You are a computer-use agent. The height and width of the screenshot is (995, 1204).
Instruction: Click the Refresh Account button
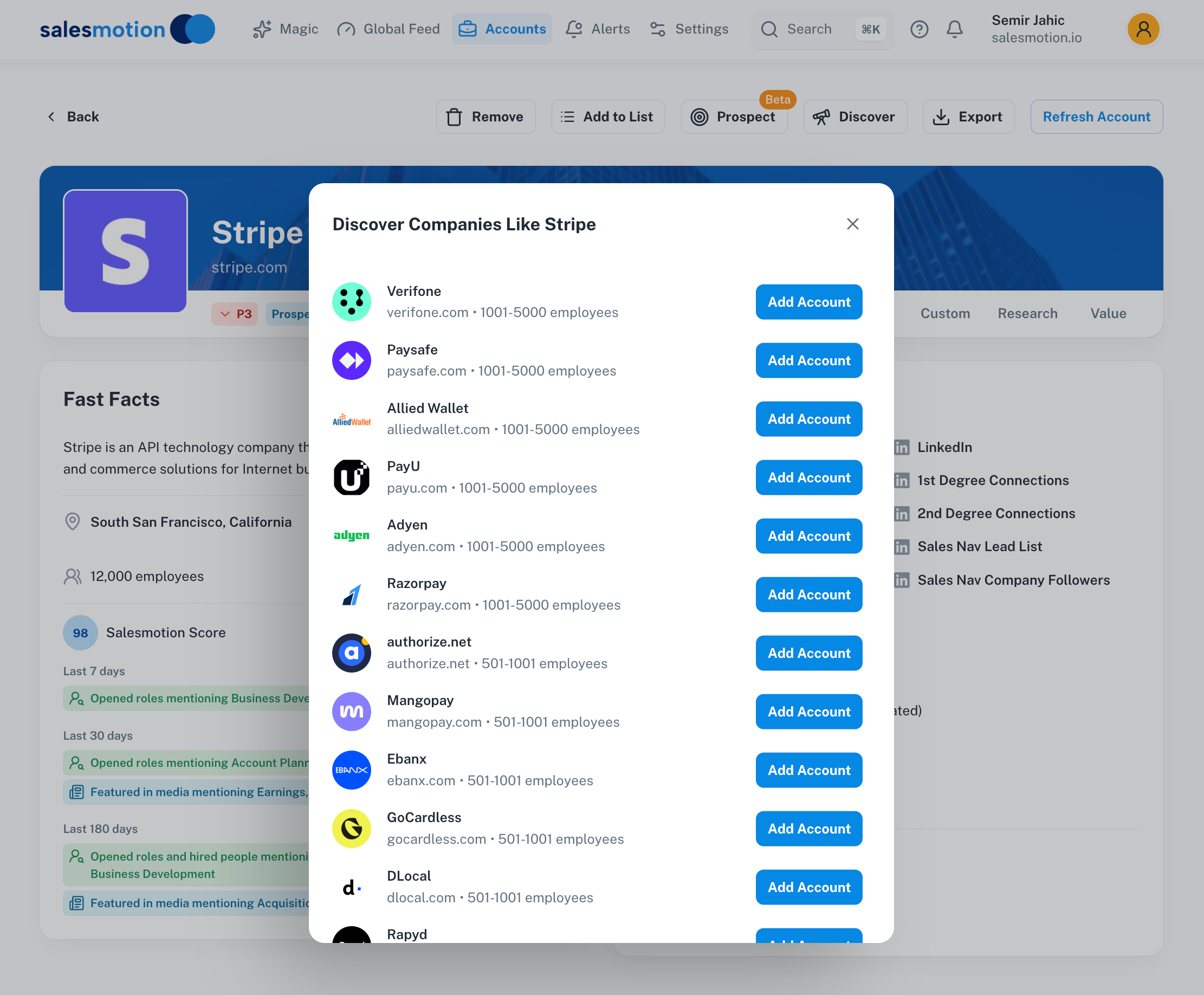click(x=1096, y=117)
